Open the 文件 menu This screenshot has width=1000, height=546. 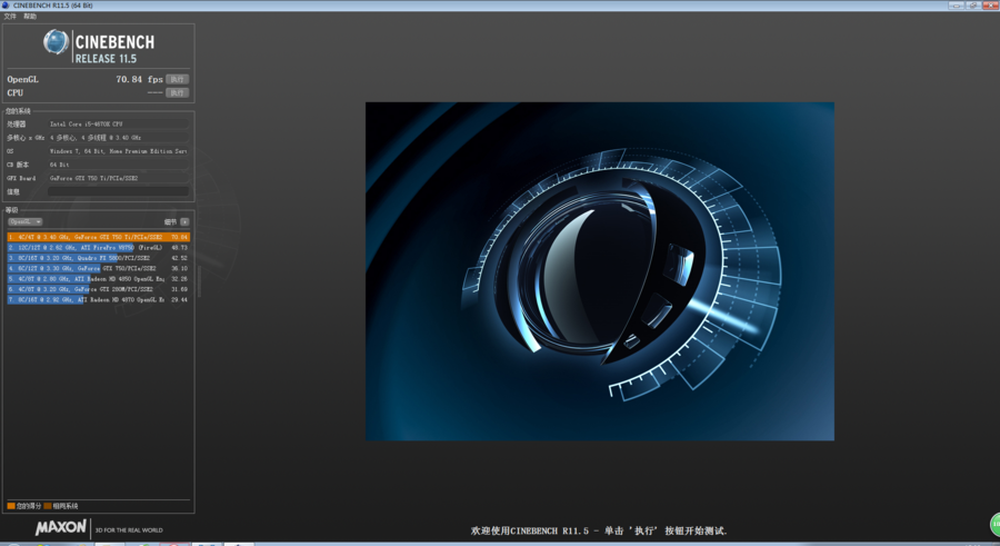pos(10,16)
